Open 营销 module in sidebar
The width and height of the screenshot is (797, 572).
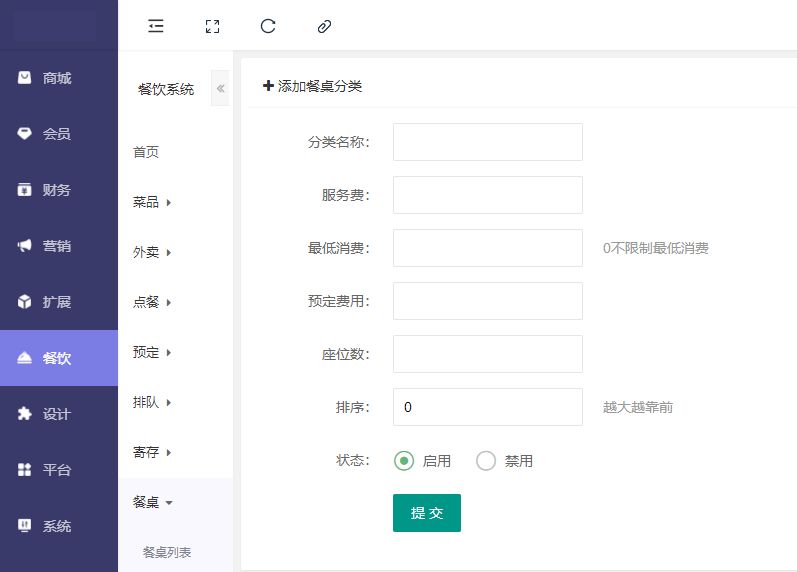58,246
